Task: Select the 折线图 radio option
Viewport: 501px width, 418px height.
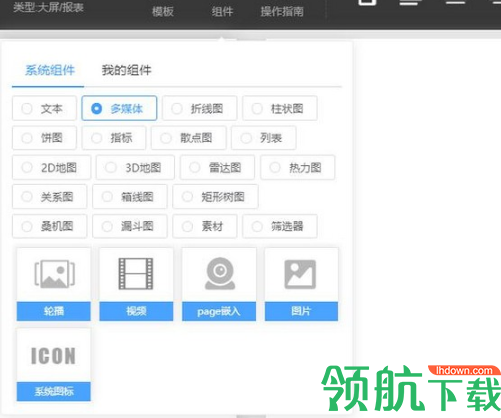Action: pos(199,108)
